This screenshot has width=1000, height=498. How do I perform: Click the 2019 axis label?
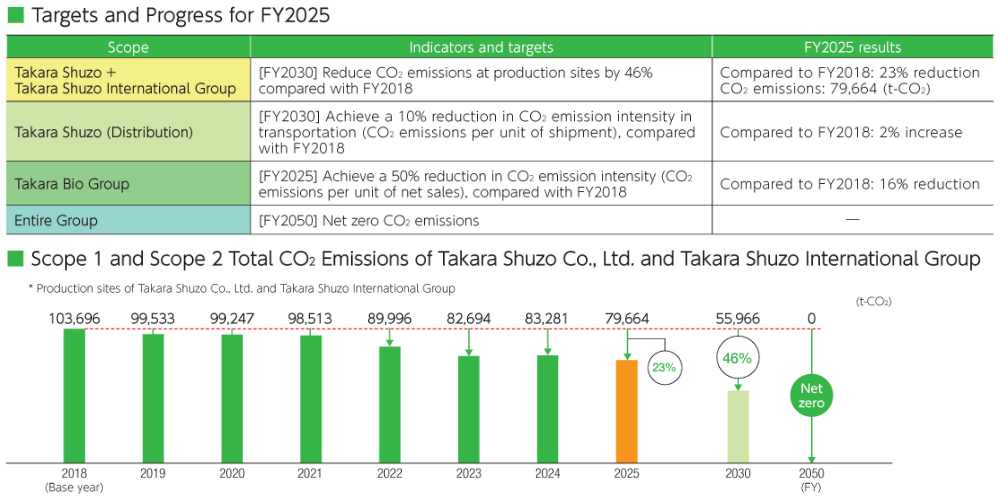(153, 474)
